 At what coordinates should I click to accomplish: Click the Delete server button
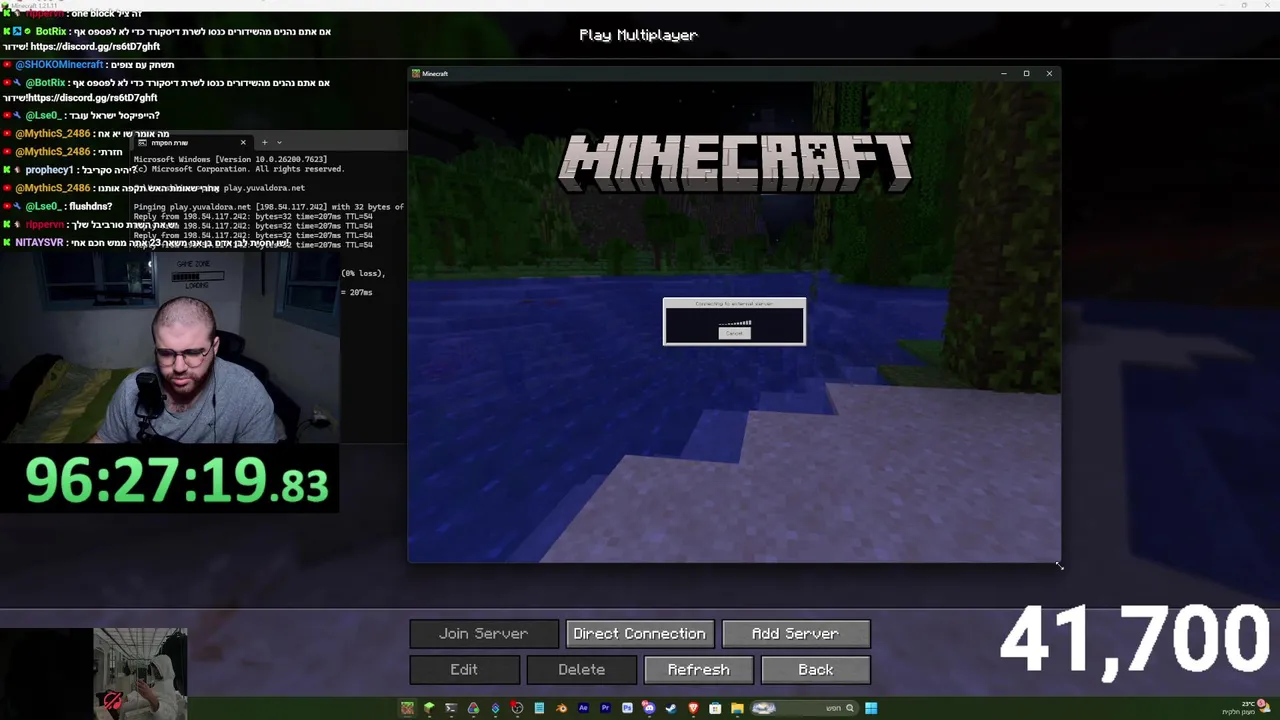click(x=581, y=669)
